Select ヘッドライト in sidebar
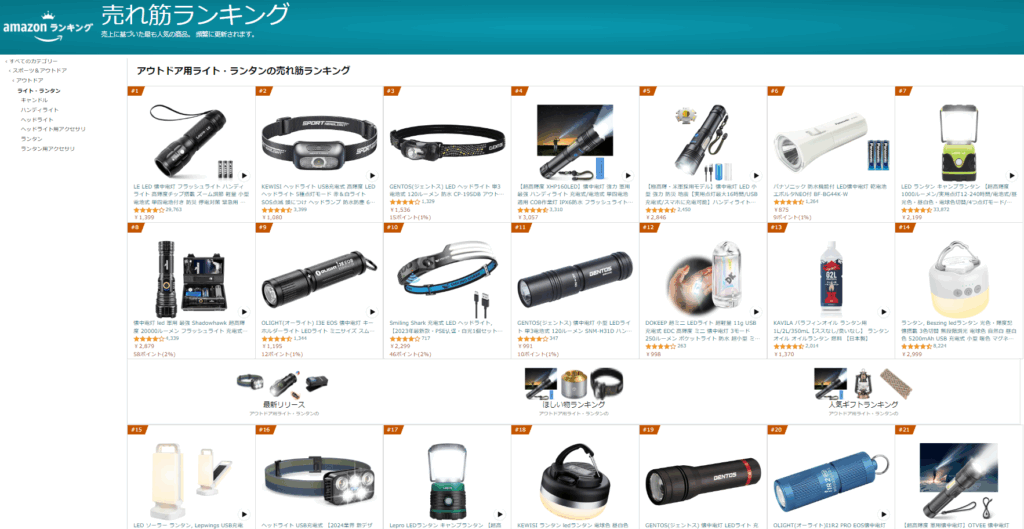 pyautogui.click(x=35, y=120)
